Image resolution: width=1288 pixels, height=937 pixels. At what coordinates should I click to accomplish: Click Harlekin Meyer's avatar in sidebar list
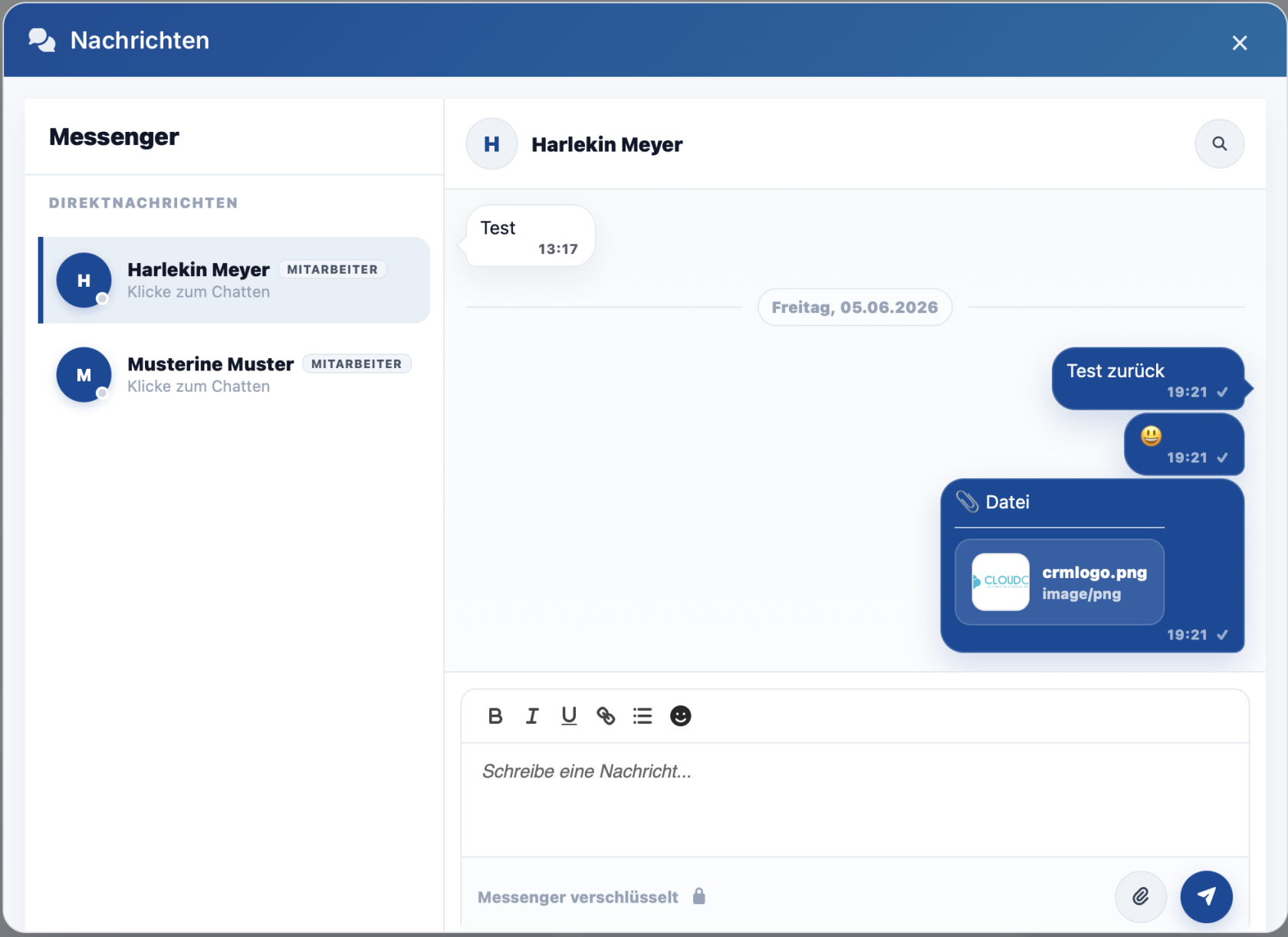[84, 280]
